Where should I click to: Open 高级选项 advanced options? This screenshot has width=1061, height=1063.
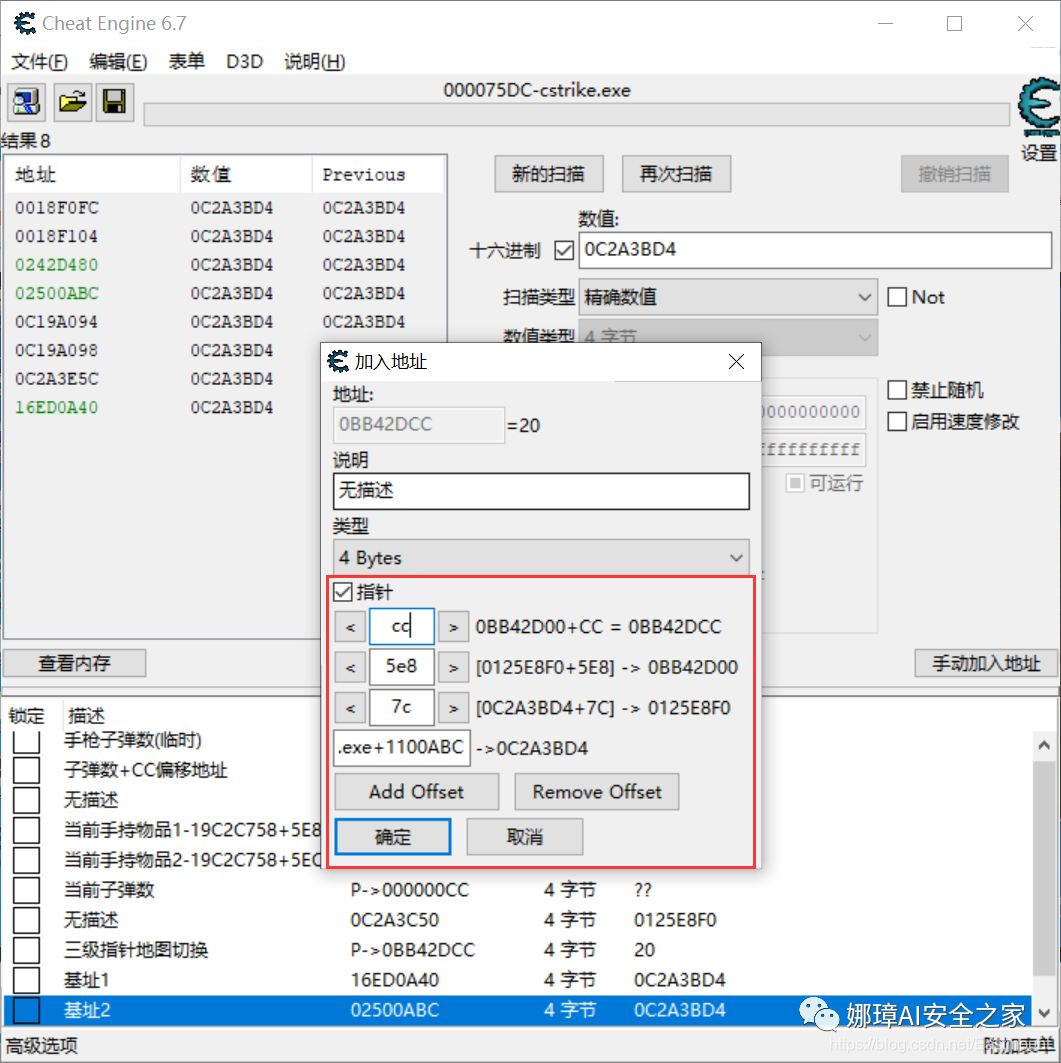point(42,1046)
